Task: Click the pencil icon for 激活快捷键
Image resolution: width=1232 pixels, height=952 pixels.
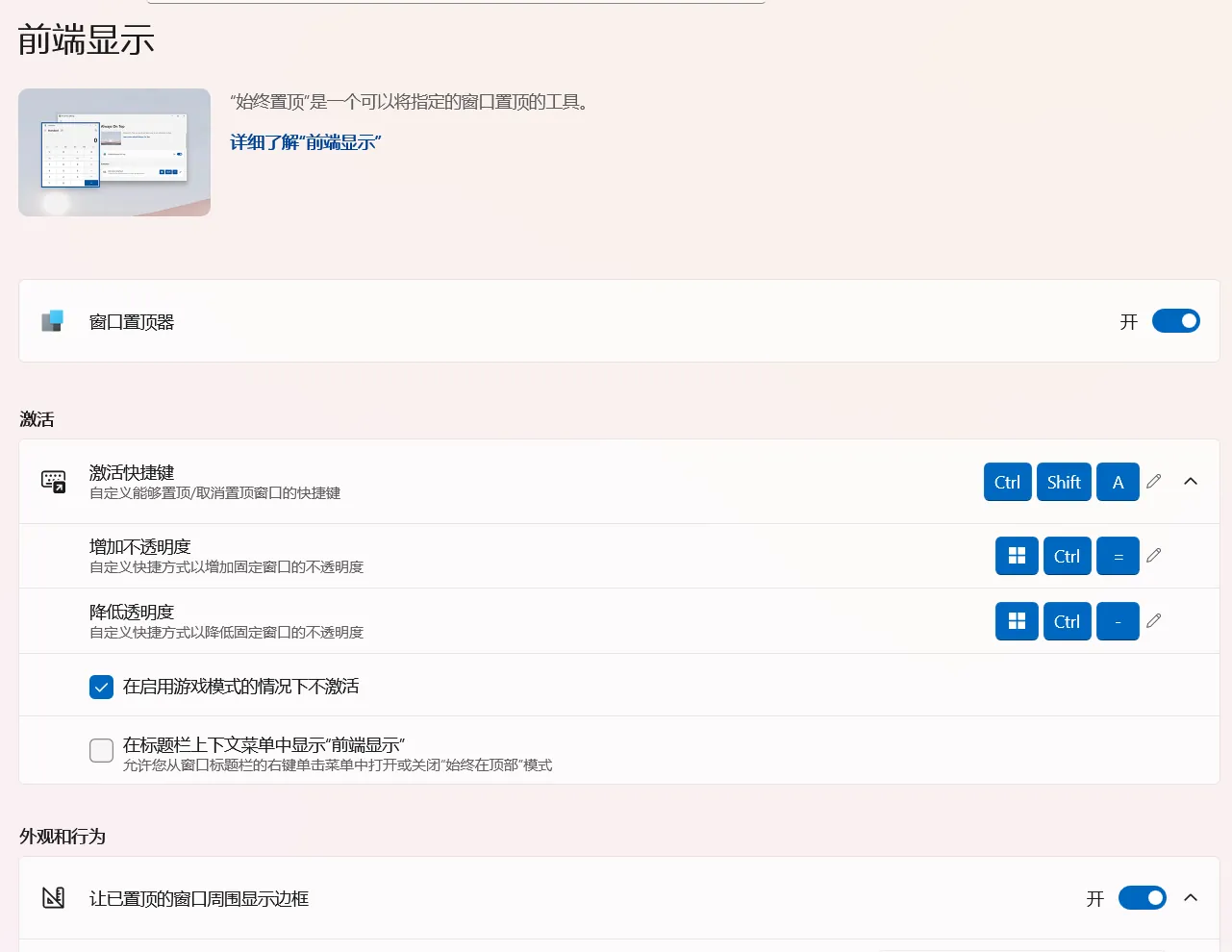Action: tap(1153, 482)
